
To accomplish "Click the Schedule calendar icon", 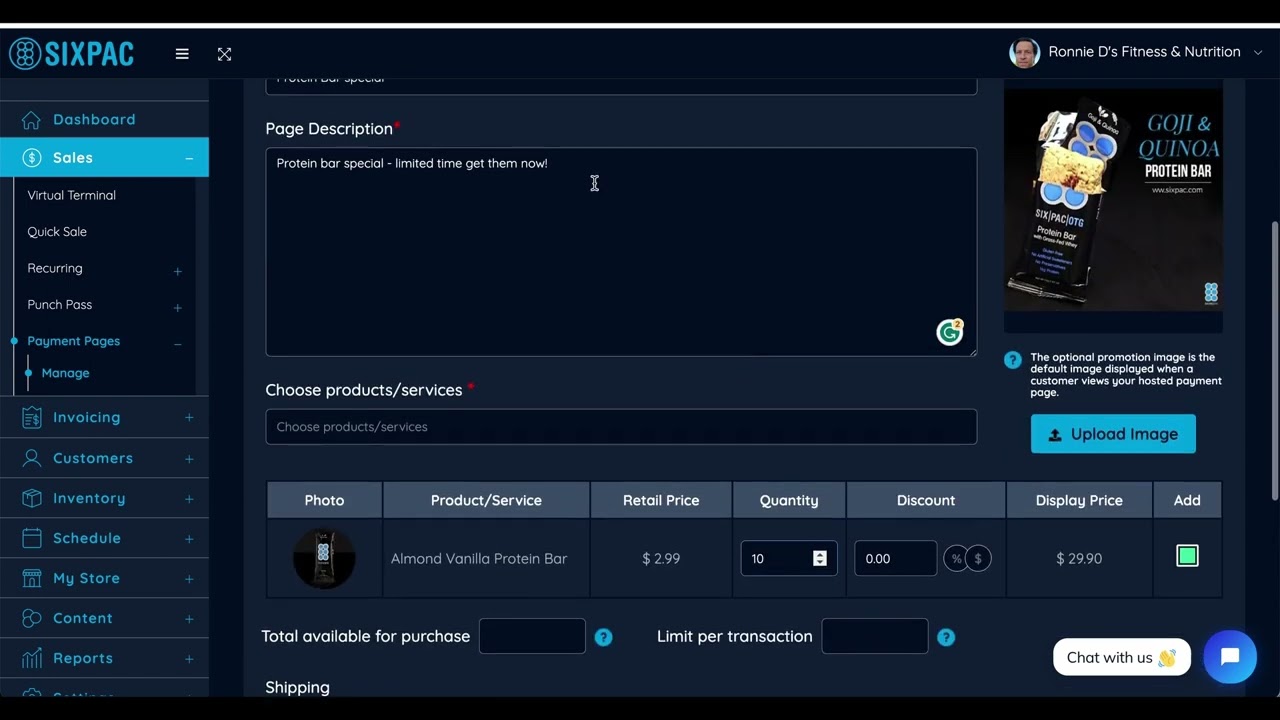I will click(x=32, y=538).
